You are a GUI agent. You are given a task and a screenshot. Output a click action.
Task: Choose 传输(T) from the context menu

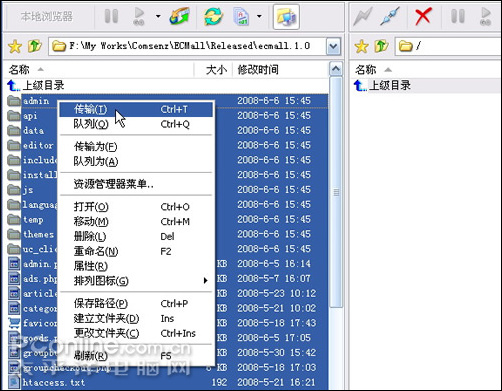pos(136,109)
